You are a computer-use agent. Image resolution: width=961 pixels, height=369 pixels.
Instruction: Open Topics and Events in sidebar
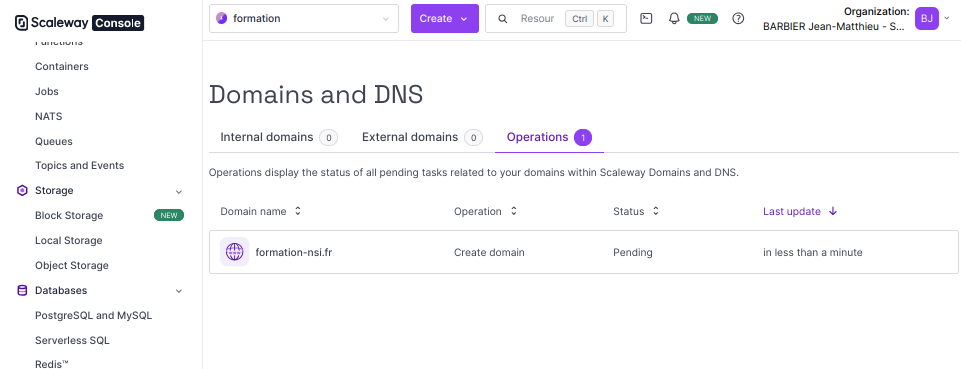click(80, 165)
